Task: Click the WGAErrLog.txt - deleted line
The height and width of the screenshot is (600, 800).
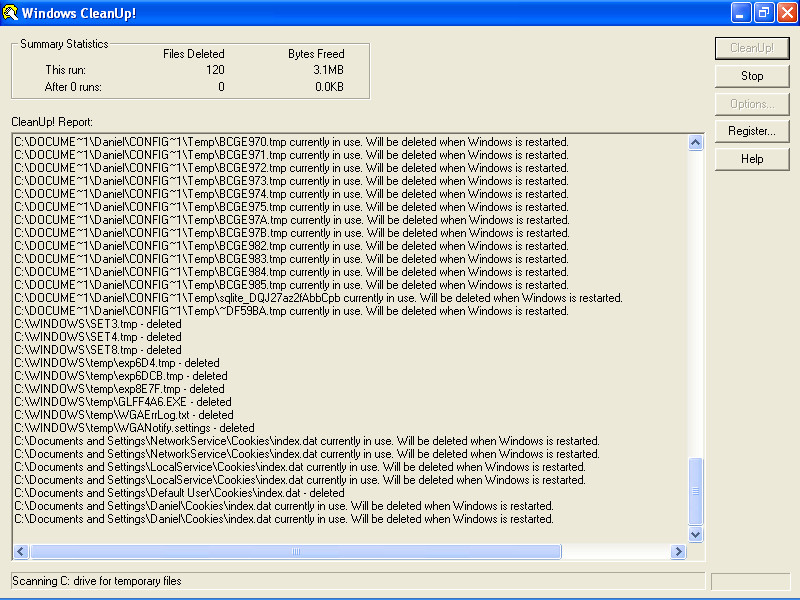Action: pos(124,415)
